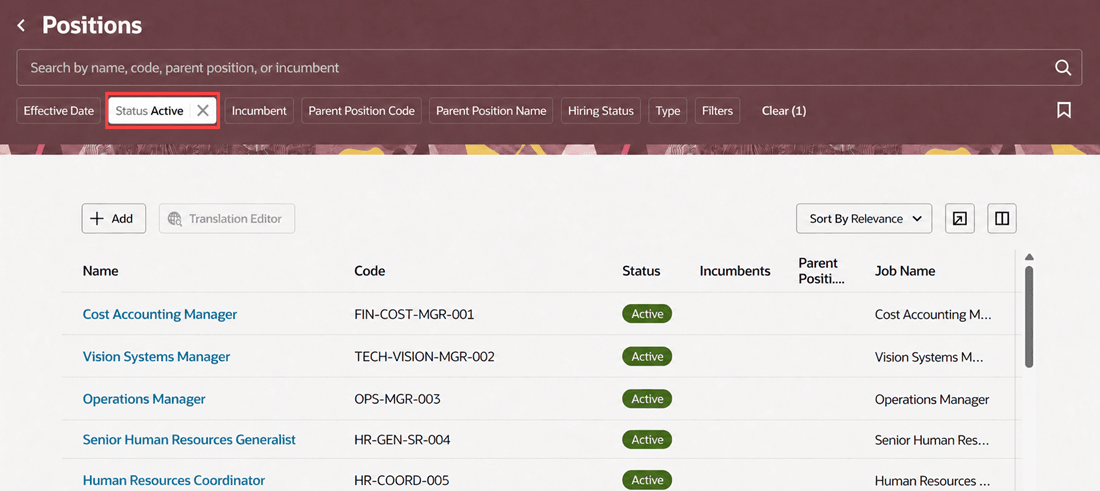Viewport: 1100px width, 491px height.
Task: Open Cost Accounting Manager position
Action: click(x=160, y=314)
